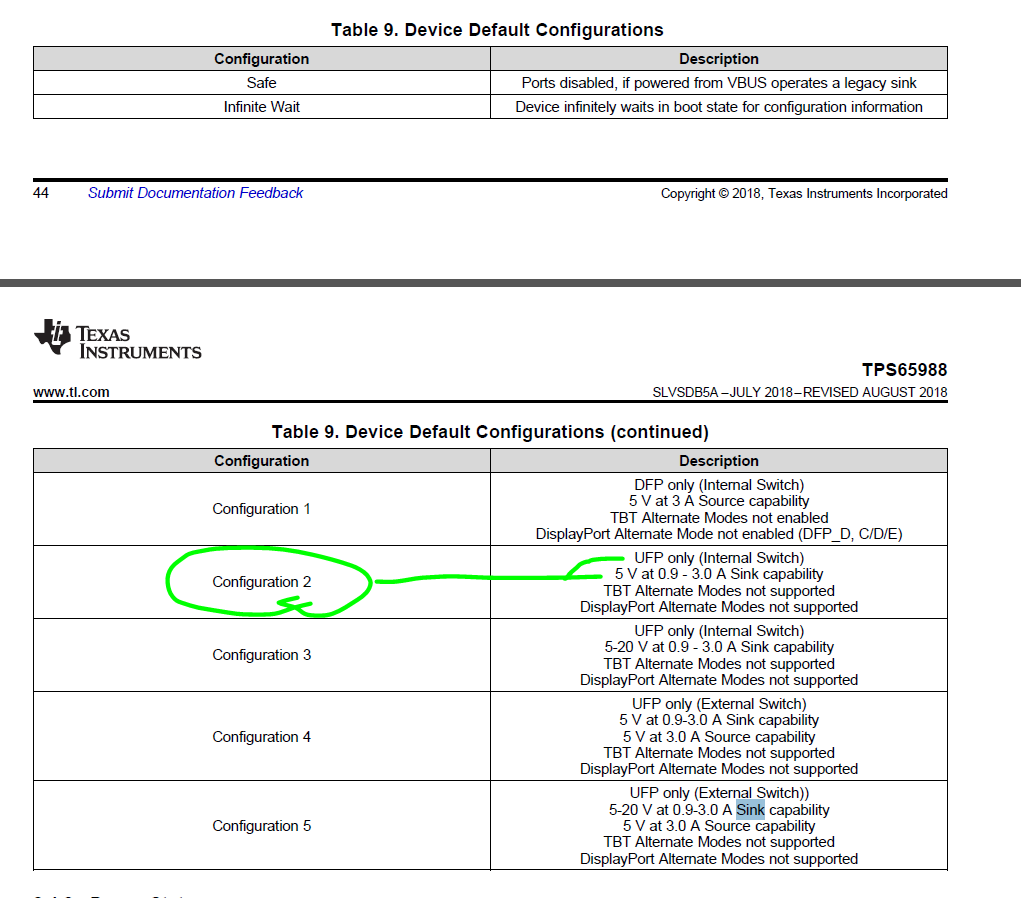This screenshot has width=1021, height=898.
Task: Click 'Copyright © 2018, Texas Instruments Incorporated'
Action: pyautogui.click(x=804, y=193)
